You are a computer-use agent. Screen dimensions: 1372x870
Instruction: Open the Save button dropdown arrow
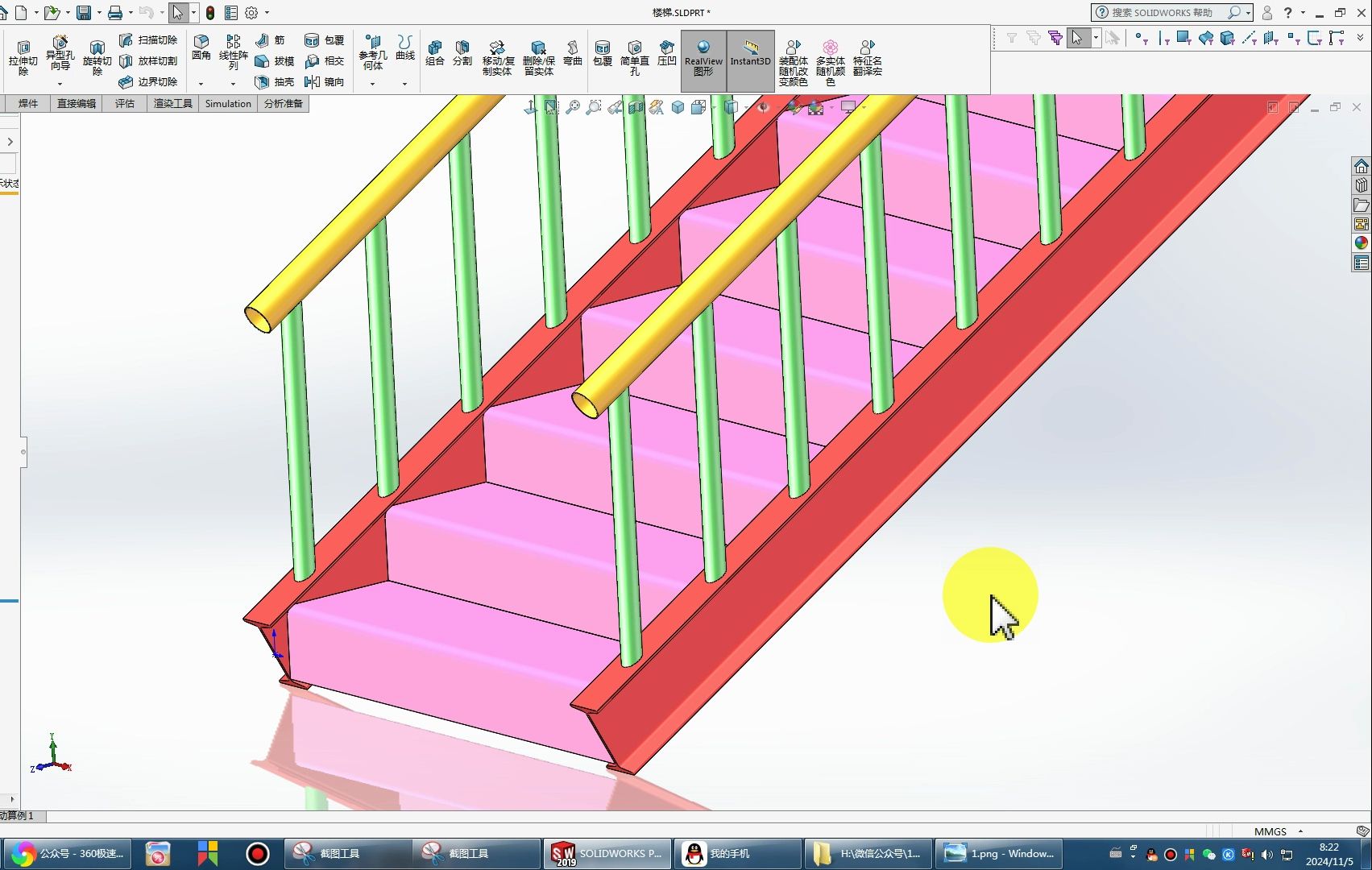[98, 13]
